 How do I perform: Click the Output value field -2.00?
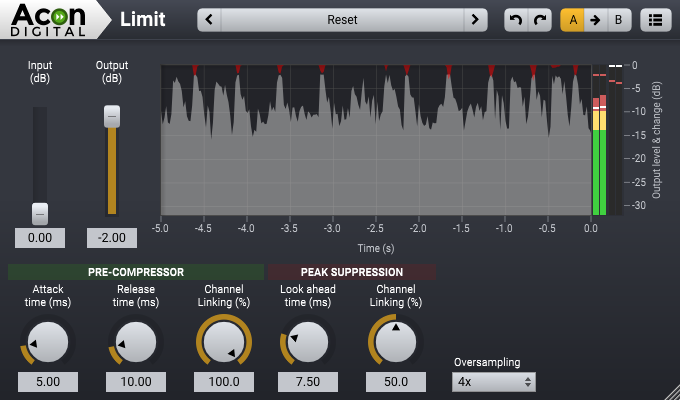click(x=112, y=238)
